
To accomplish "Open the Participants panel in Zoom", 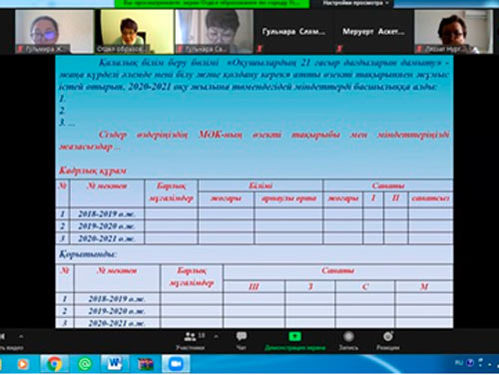I will click(191, 341).
